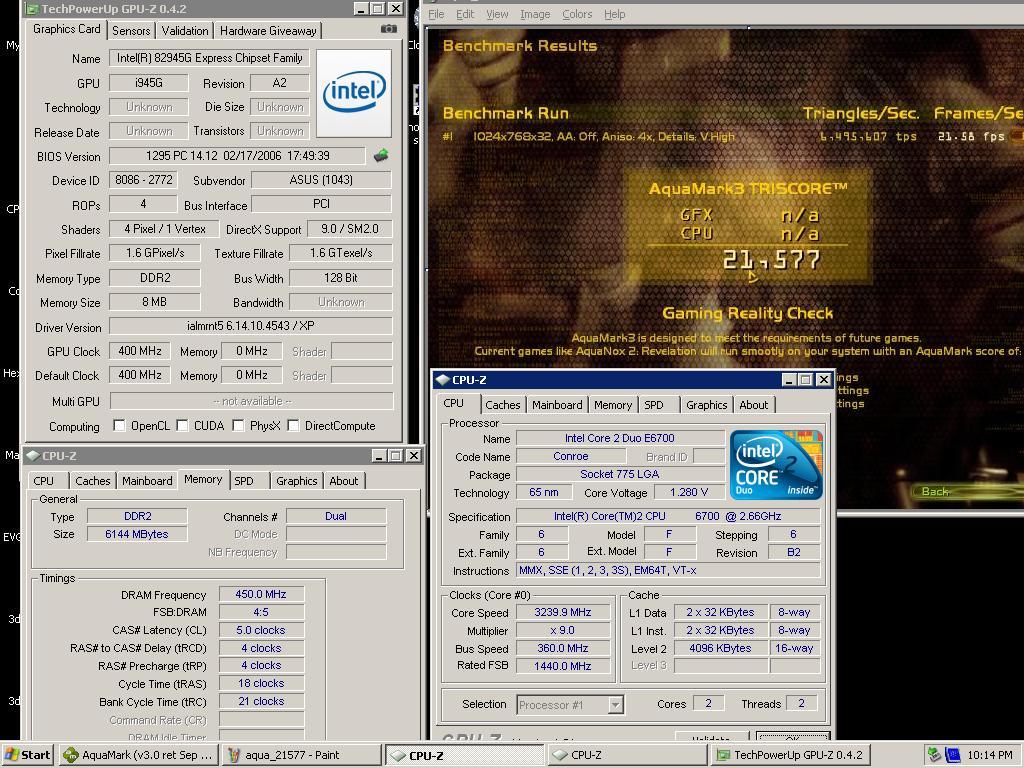Click the taskbar clock showing 10:14 PM

(x=989, y=755)
